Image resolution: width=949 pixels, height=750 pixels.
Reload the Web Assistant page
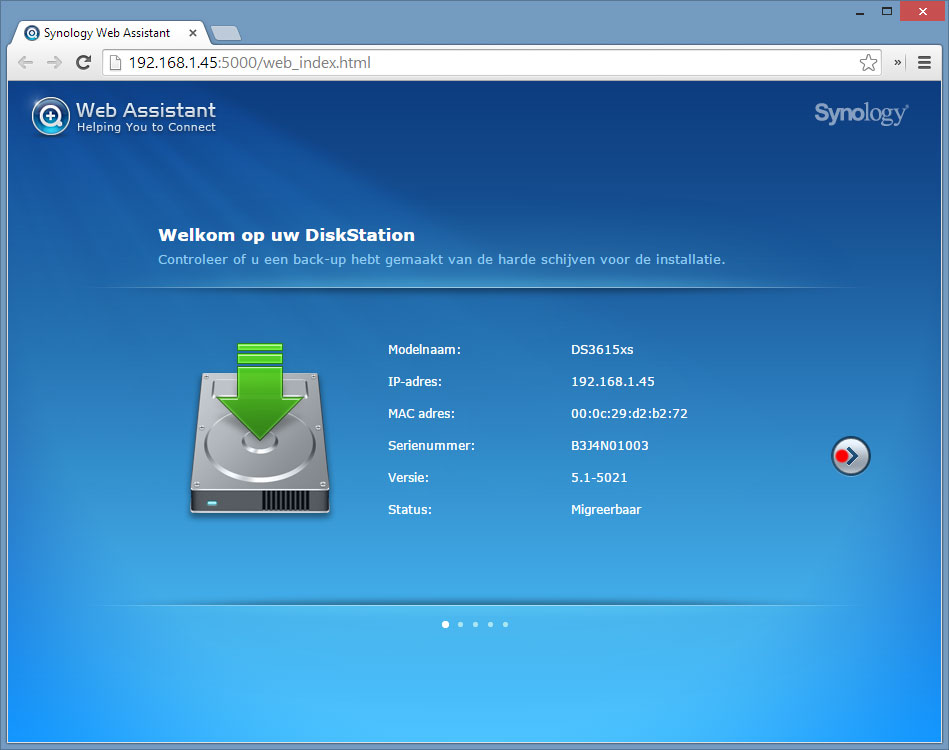click(x=84, y=62)
